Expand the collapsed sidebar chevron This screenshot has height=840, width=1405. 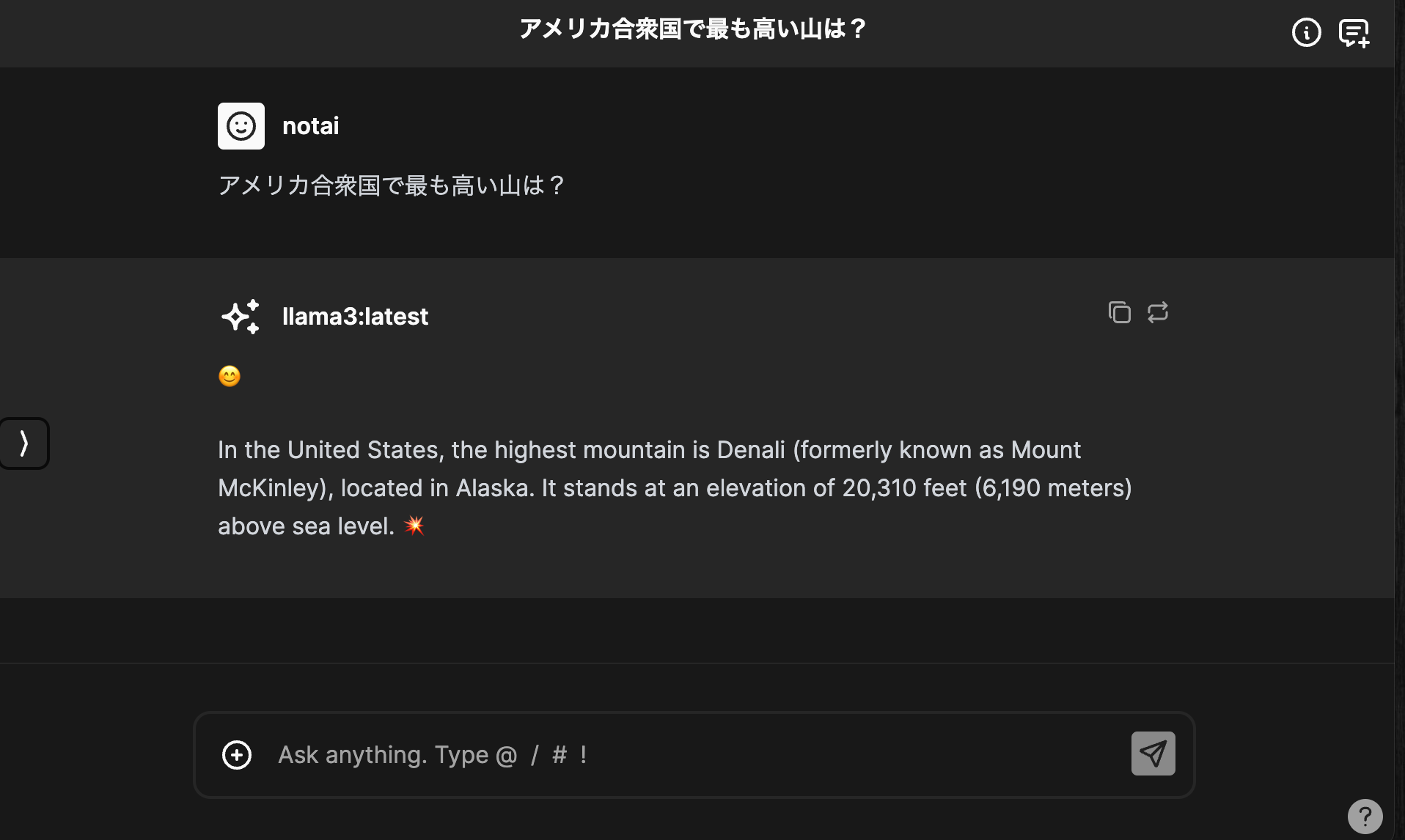tap(24, 443)
